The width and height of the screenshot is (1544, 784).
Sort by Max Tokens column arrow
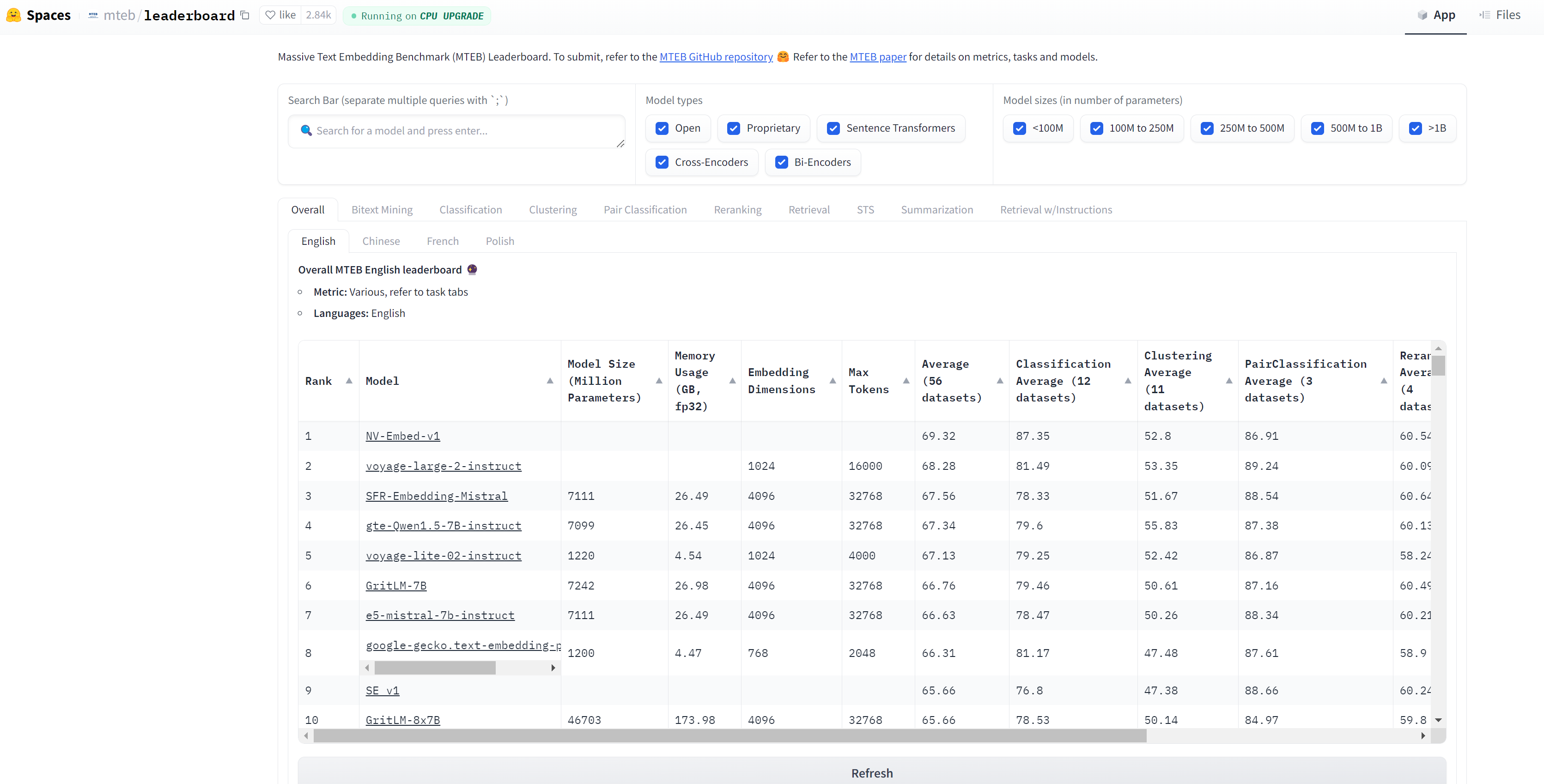click(906, 381)
